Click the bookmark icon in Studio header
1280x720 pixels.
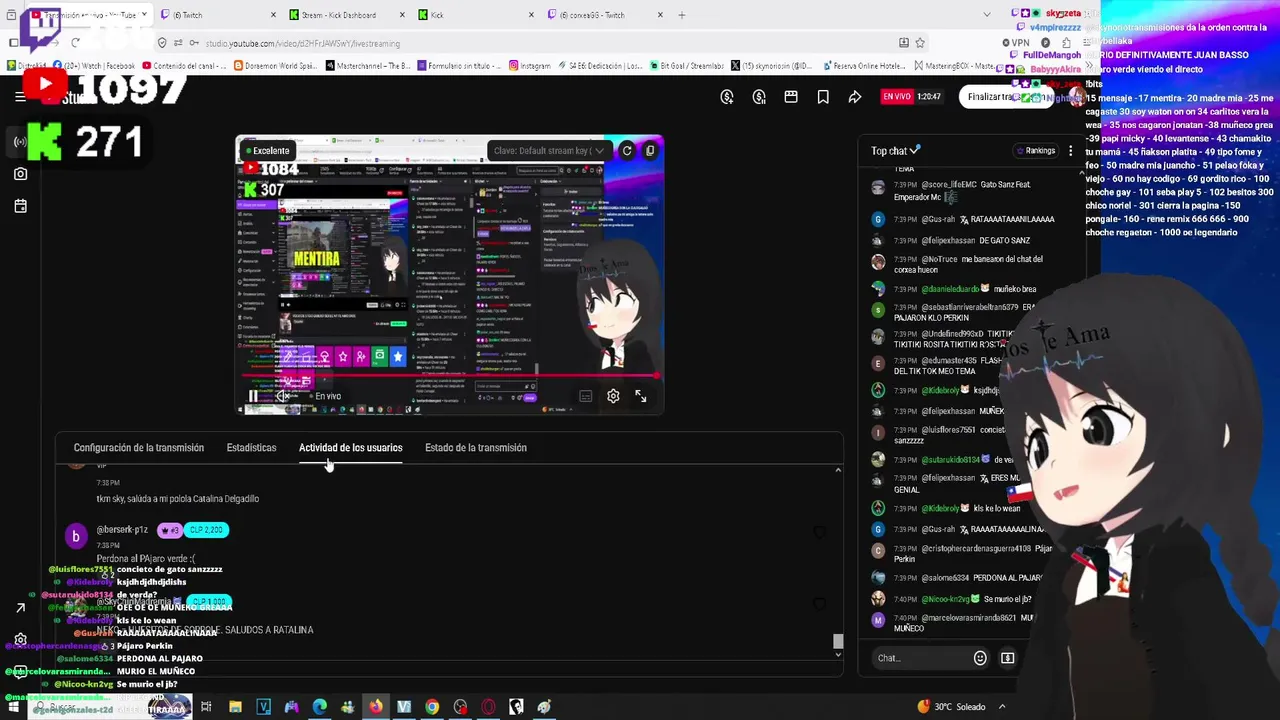823,97
